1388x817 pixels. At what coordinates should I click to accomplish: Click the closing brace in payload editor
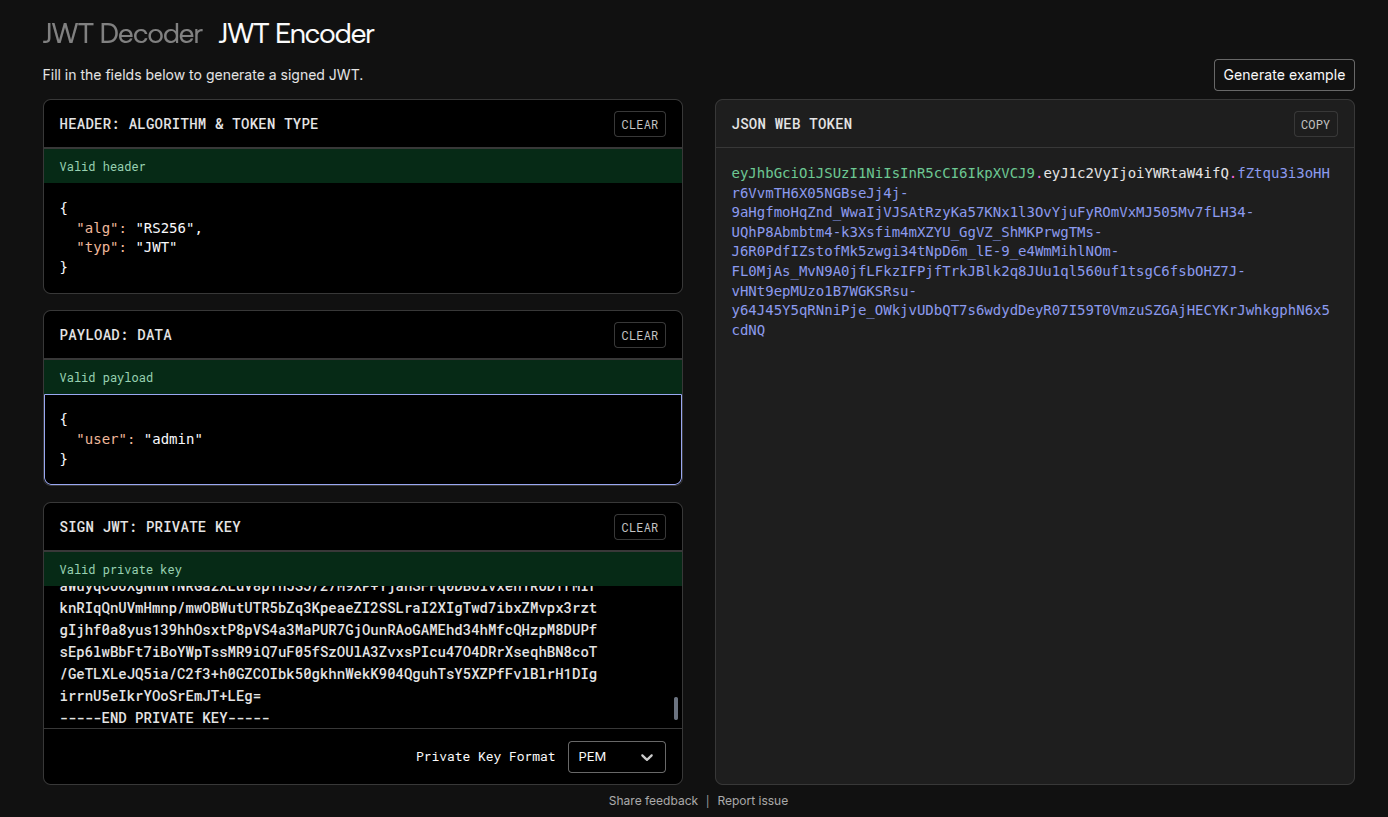(64, 459)
